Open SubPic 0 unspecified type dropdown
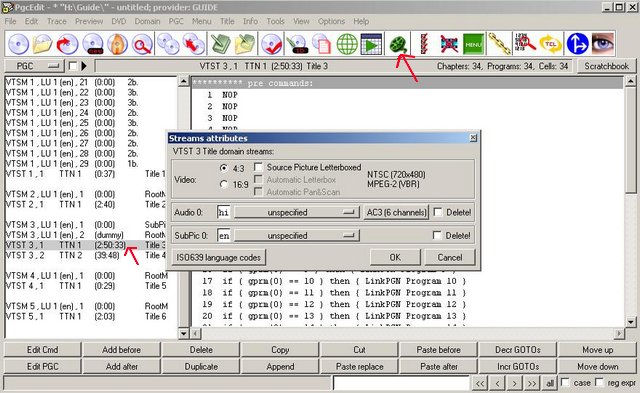The image size is (640, 393). click(x=297, y=235)
